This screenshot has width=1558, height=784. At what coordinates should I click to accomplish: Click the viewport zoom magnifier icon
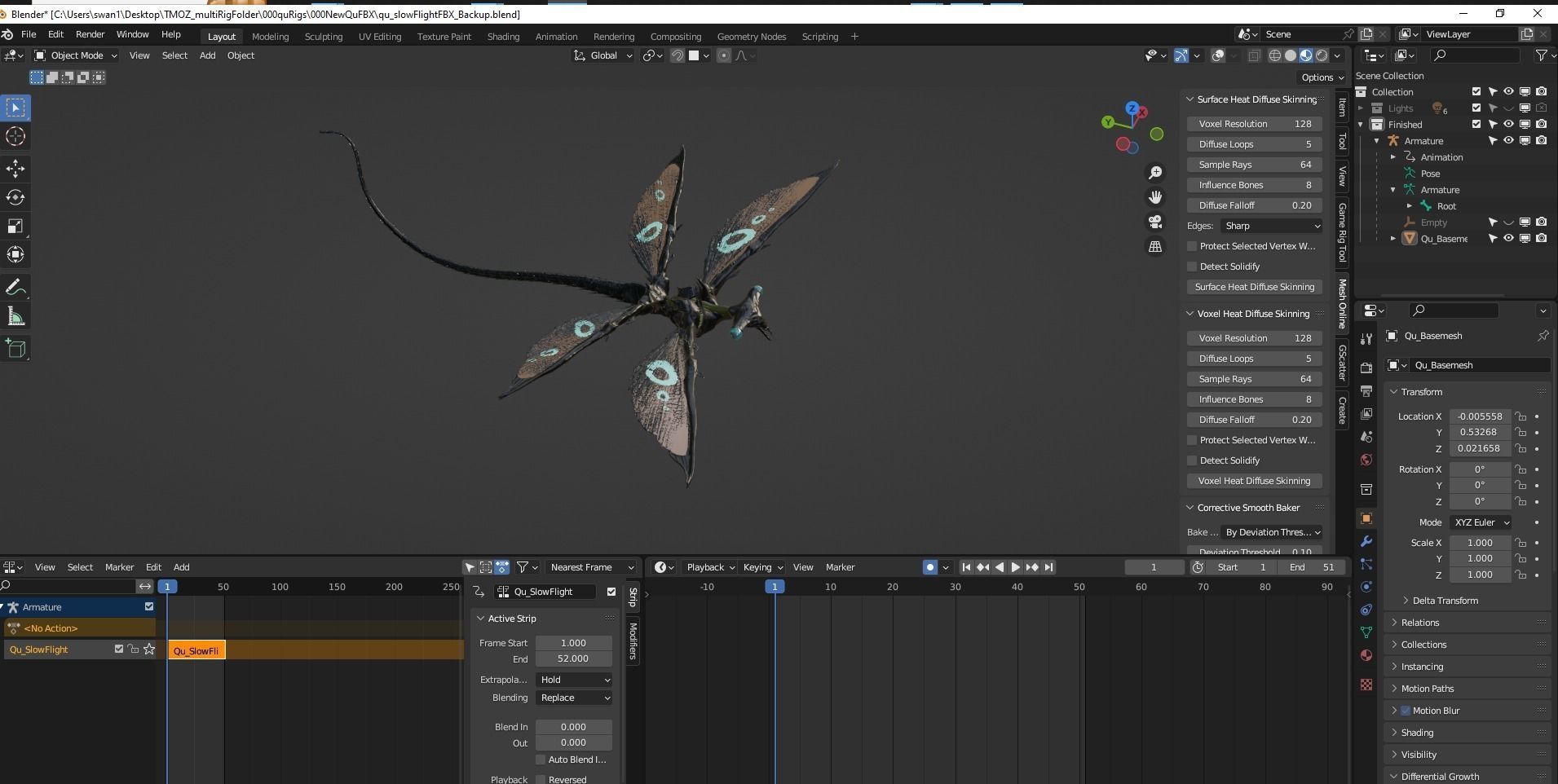(x=1155, y=173)
